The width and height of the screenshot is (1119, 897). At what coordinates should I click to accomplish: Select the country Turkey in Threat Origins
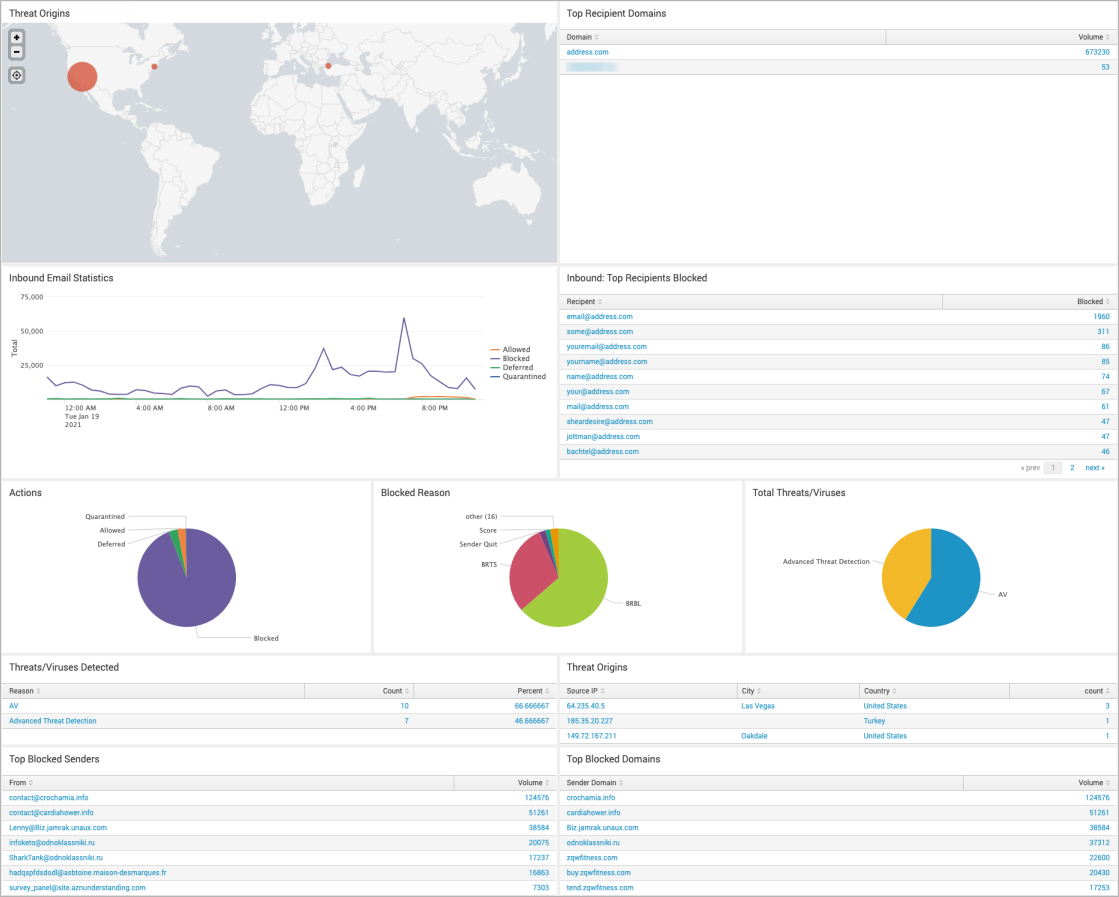point(874,721)
